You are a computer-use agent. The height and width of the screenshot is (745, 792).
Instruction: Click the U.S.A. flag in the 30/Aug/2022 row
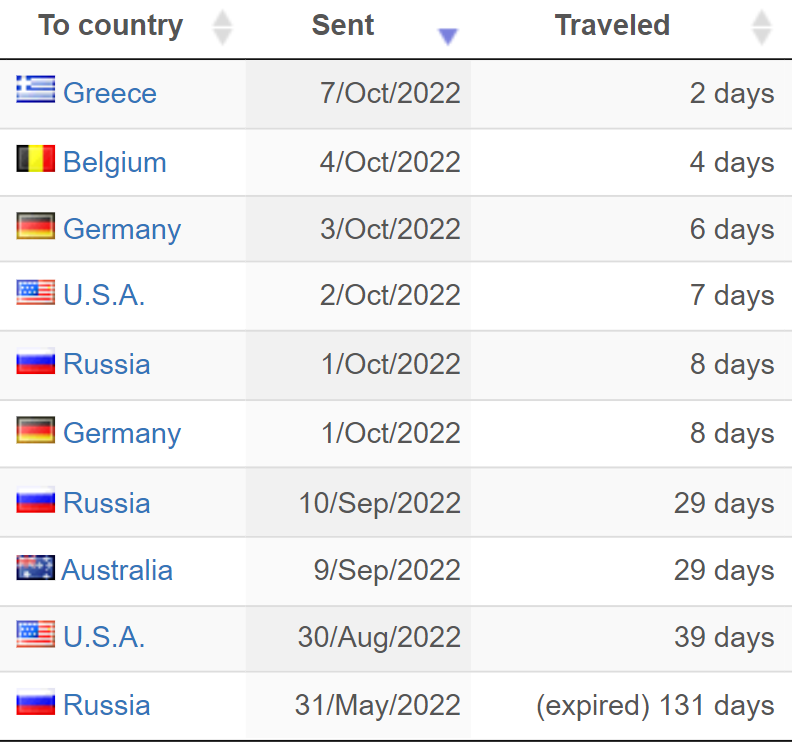click(x=35, y=634)
